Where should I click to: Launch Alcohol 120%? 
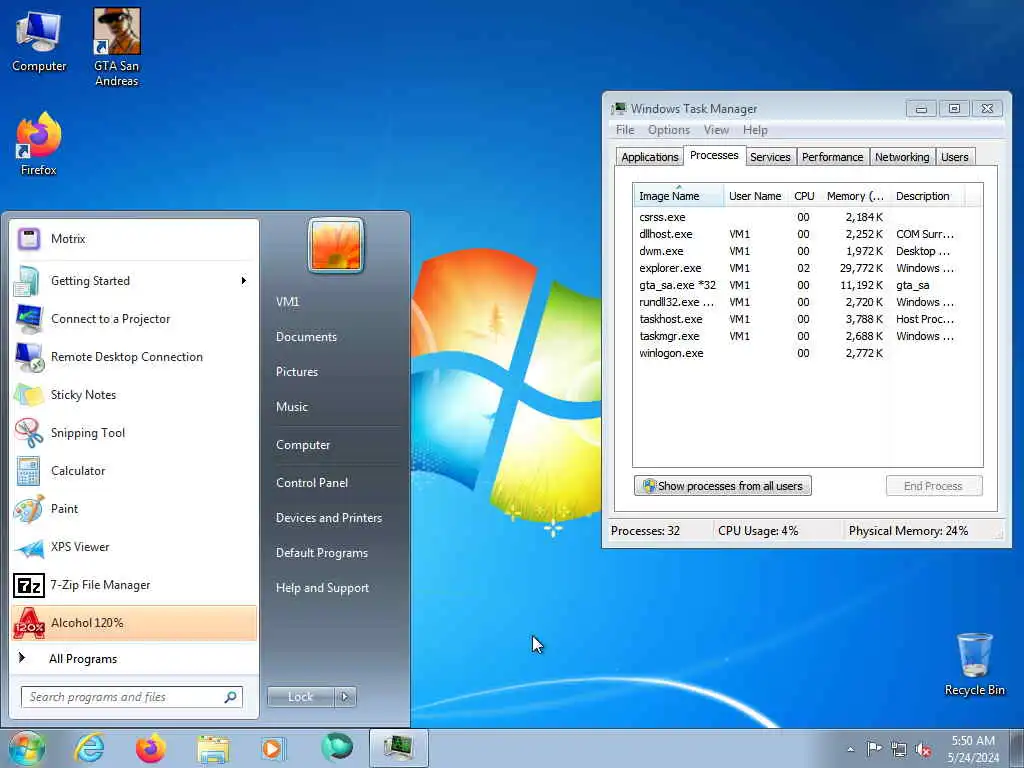(134, 623)
